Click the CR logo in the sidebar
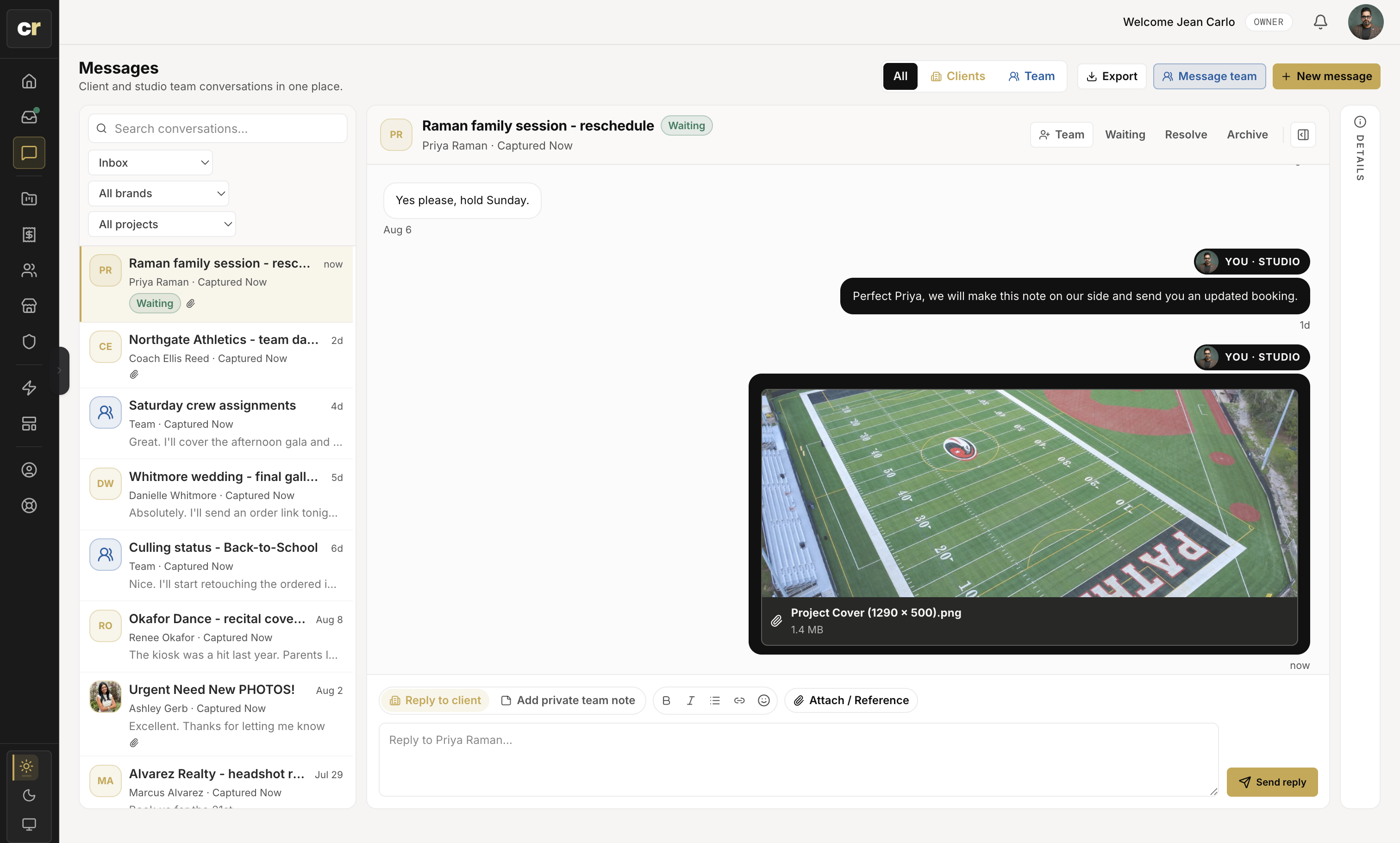This screenshot has width=1400, height=843. 29,28
